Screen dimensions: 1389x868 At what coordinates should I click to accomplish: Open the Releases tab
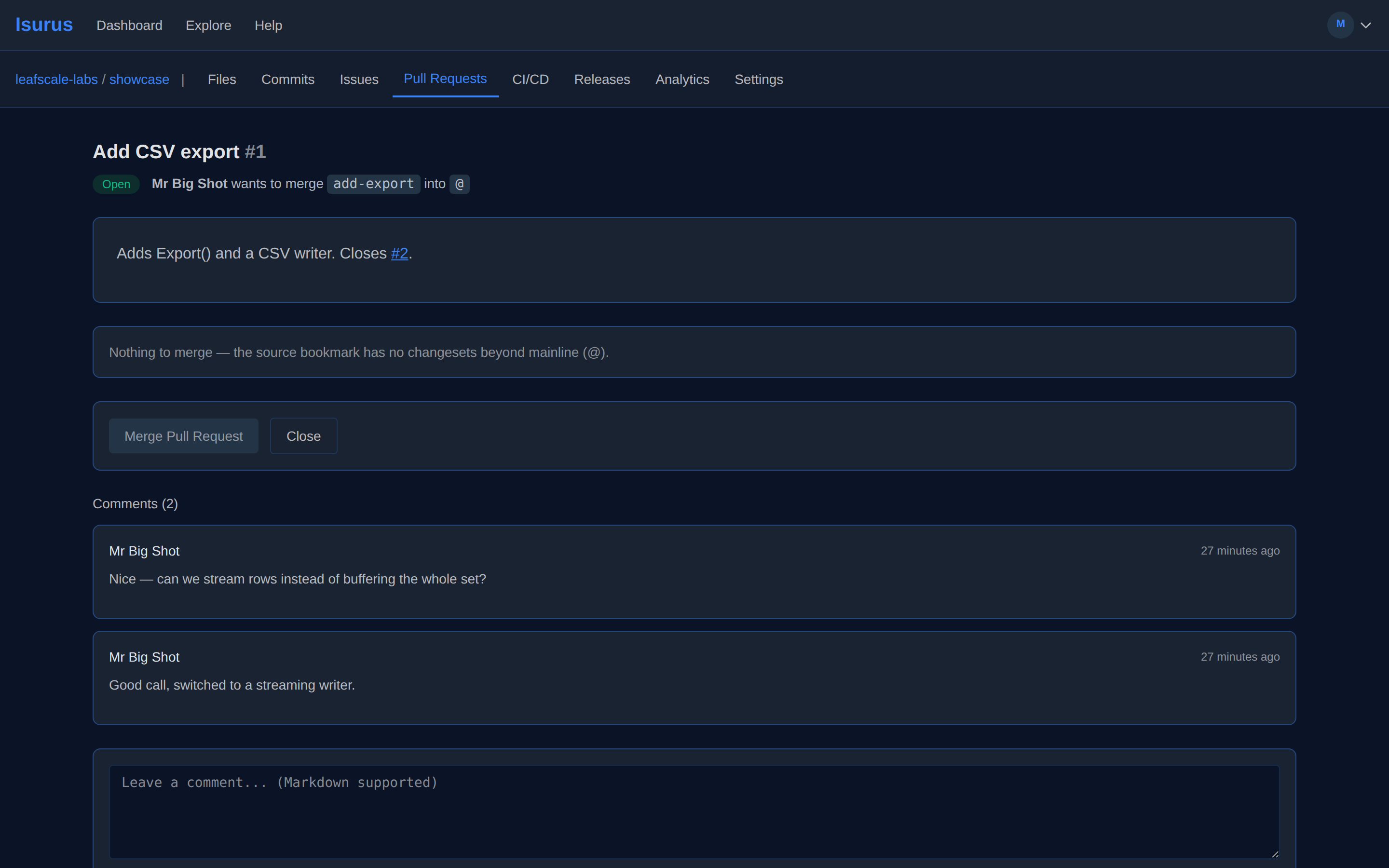pyautogui.click(x=601, y=79)
